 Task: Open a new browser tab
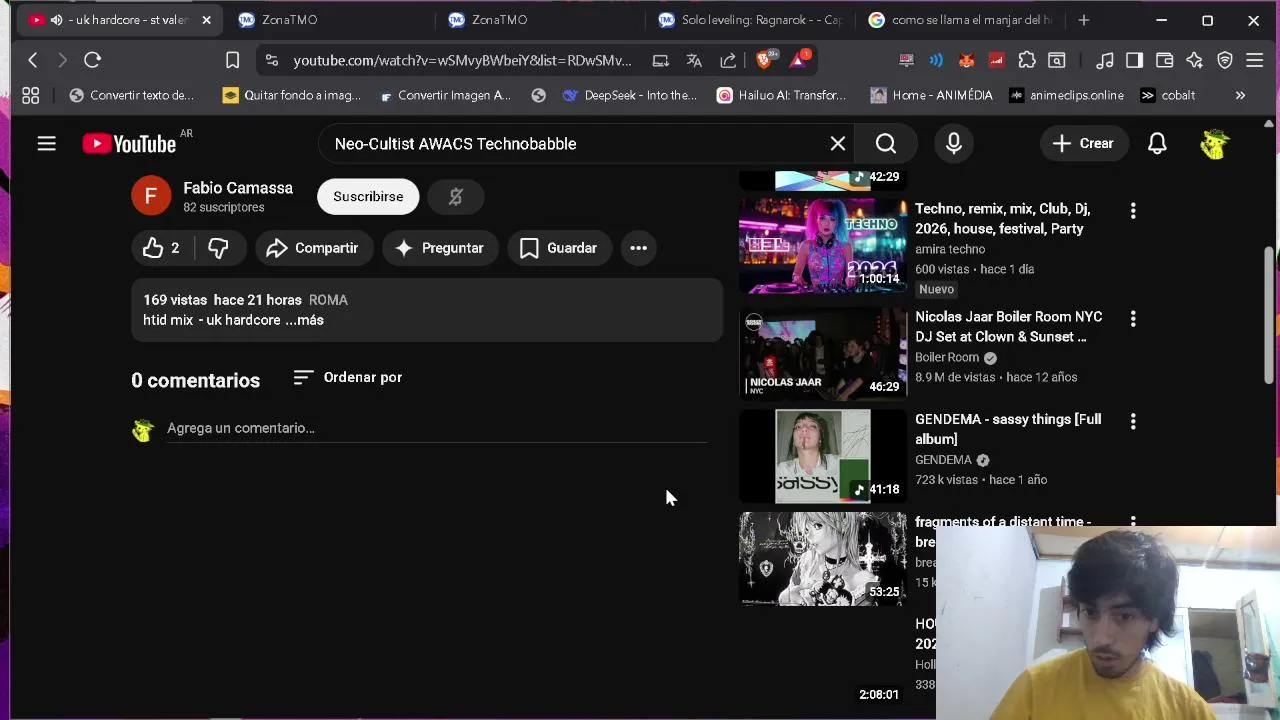click(1084, 20)
